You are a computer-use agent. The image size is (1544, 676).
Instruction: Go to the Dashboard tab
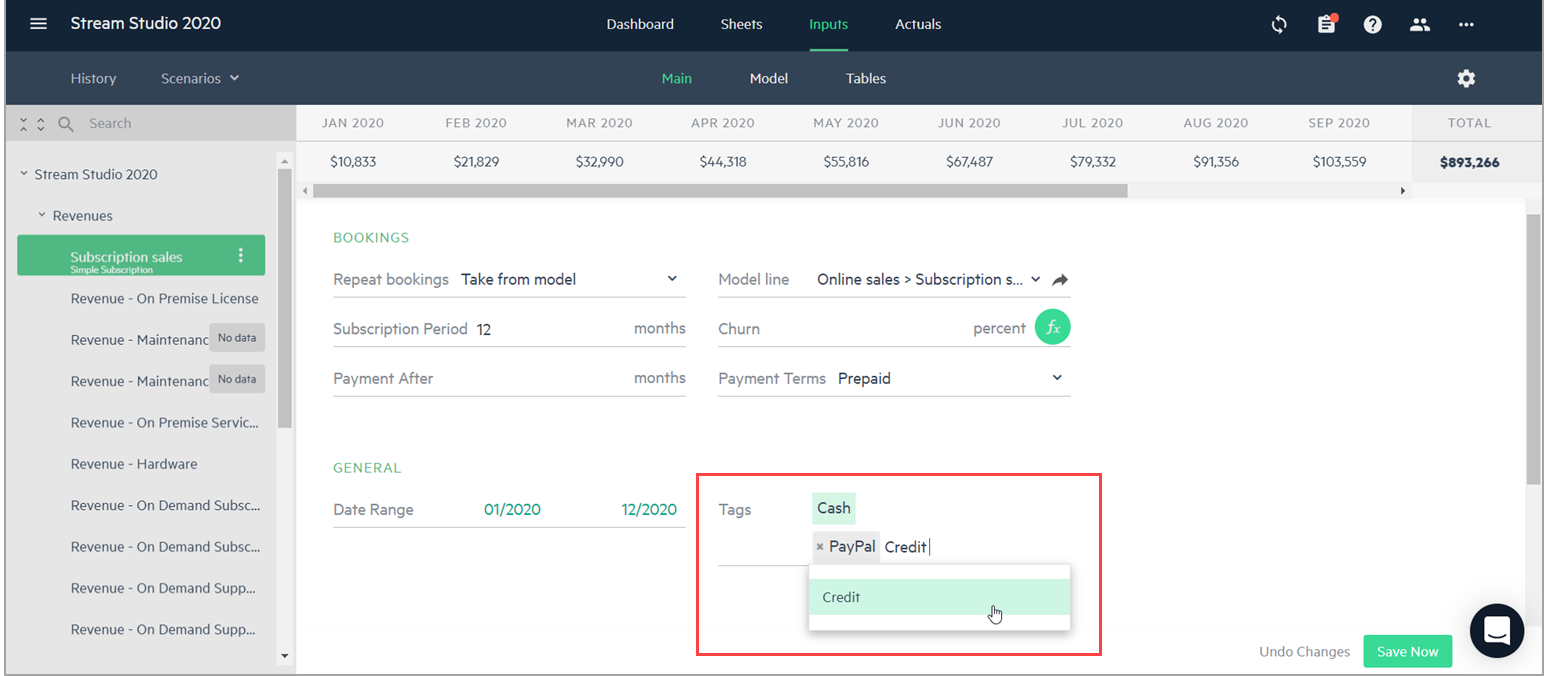pyautogui.click(x=640, y=24)
